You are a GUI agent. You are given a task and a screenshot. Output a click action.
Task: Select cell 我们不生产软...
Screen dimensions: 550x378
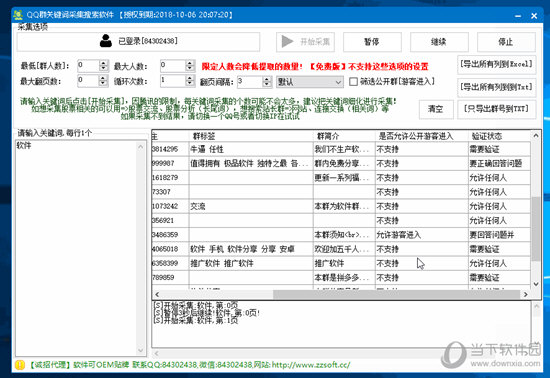point(344,149)
